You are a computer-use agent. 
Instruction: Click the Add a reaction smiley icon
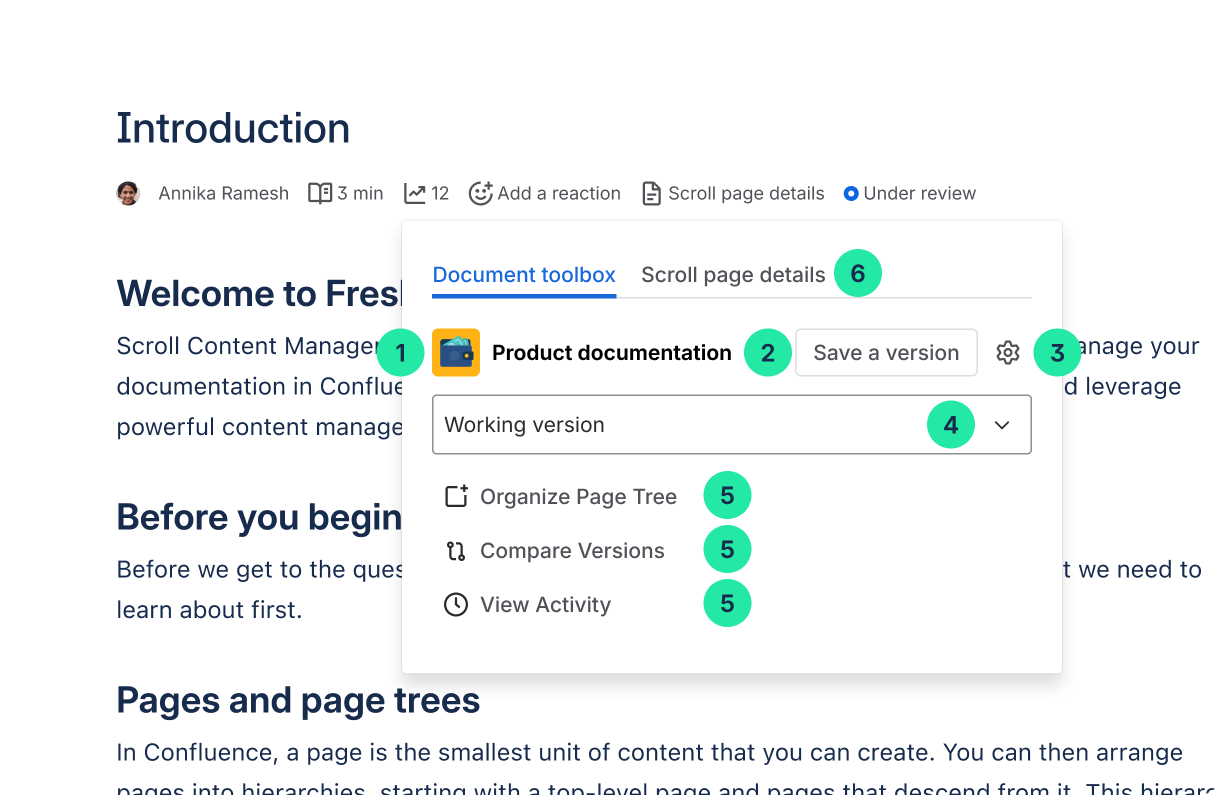pos(481,193)
